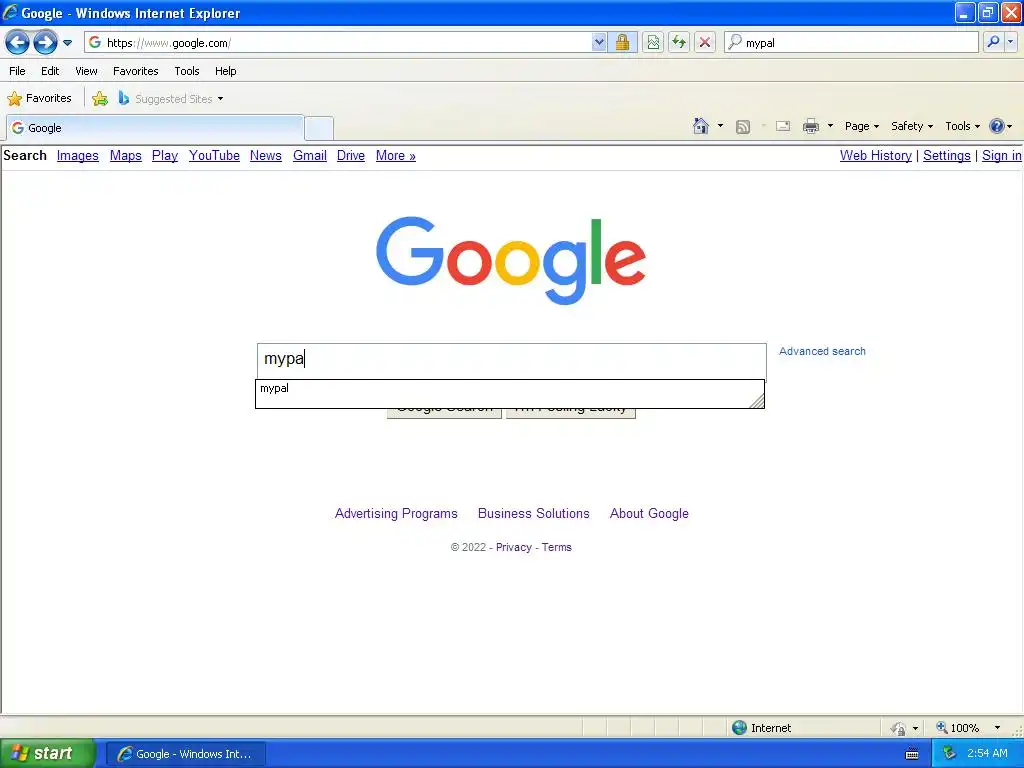The image size is (1024, 768).
Task: Expand the Home button dropdown arrow
Action: (x=720, y=126)
